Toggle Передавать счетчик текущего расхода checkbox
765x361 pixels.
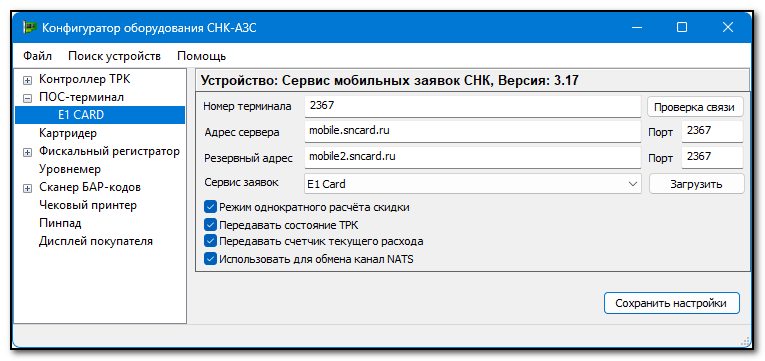point(210,241)
